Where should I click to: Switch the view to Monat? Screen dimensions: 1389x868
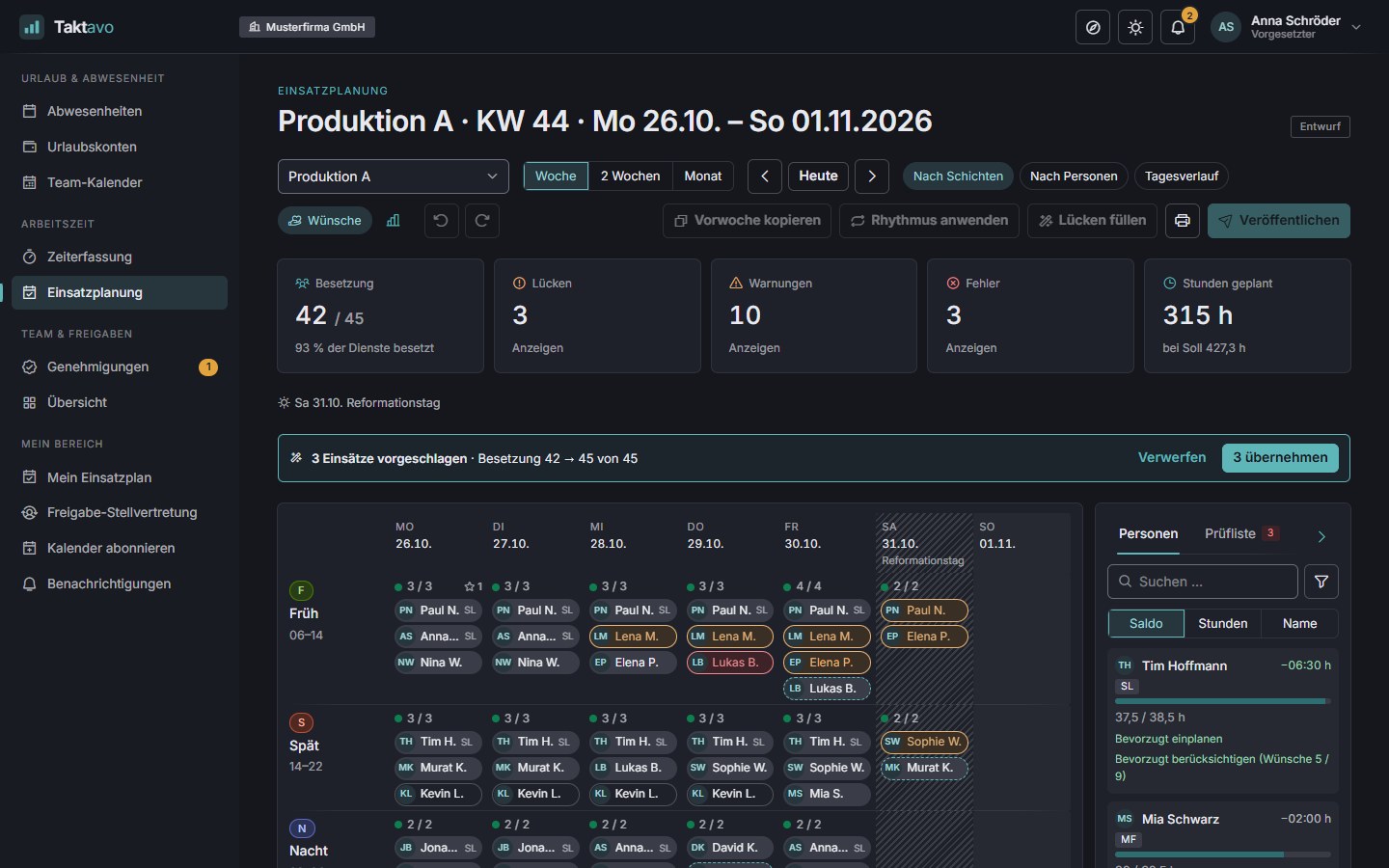pyautogui.click(x=703, y=176)
